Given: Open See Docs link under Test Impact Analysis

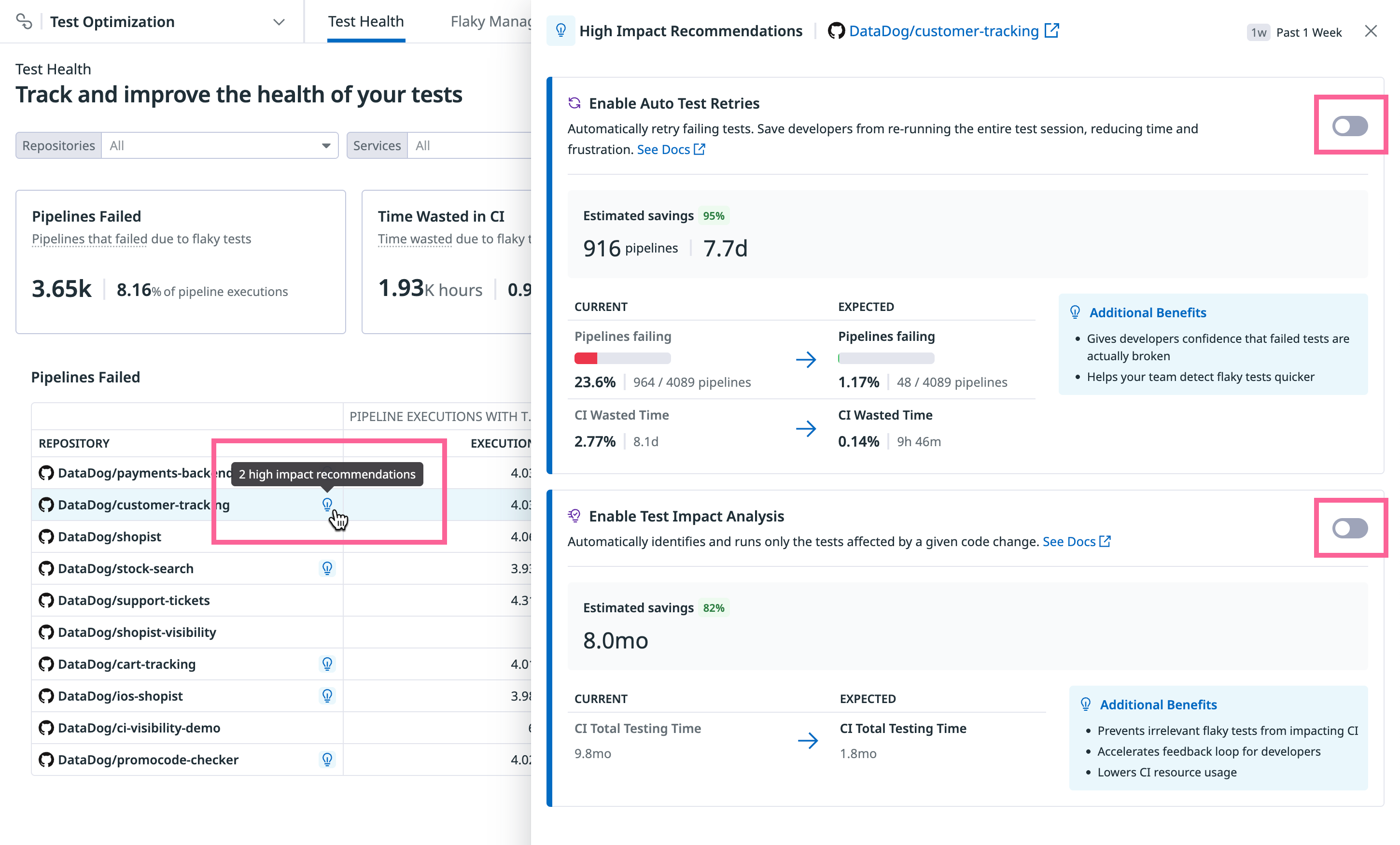Looking at the screenshot, I should pos(1077,542).
